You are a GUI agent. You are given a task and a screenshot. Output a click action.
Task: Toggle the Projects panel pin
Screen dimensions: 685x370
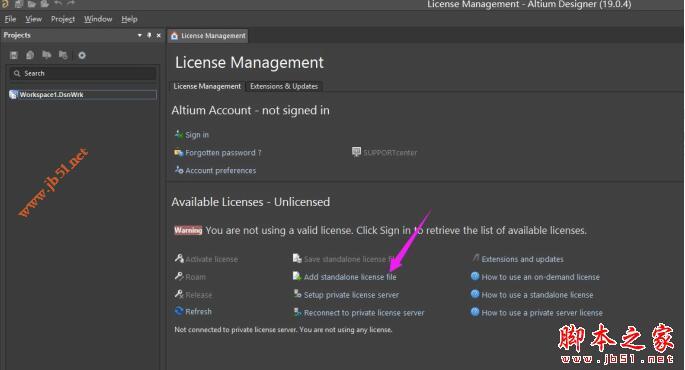point(149,35)
